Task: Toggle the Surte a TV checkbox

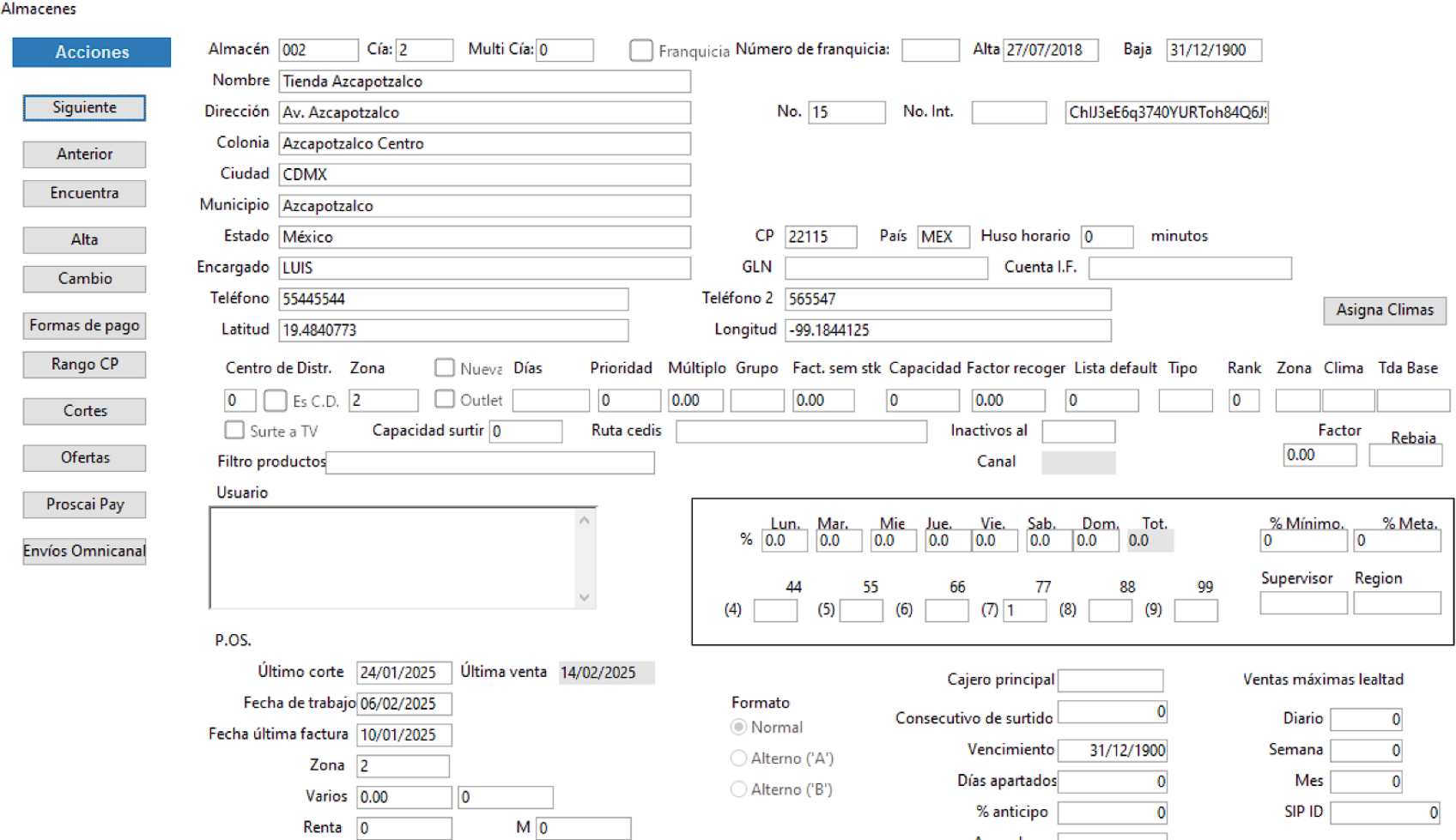Action: [x=234, y=430]
